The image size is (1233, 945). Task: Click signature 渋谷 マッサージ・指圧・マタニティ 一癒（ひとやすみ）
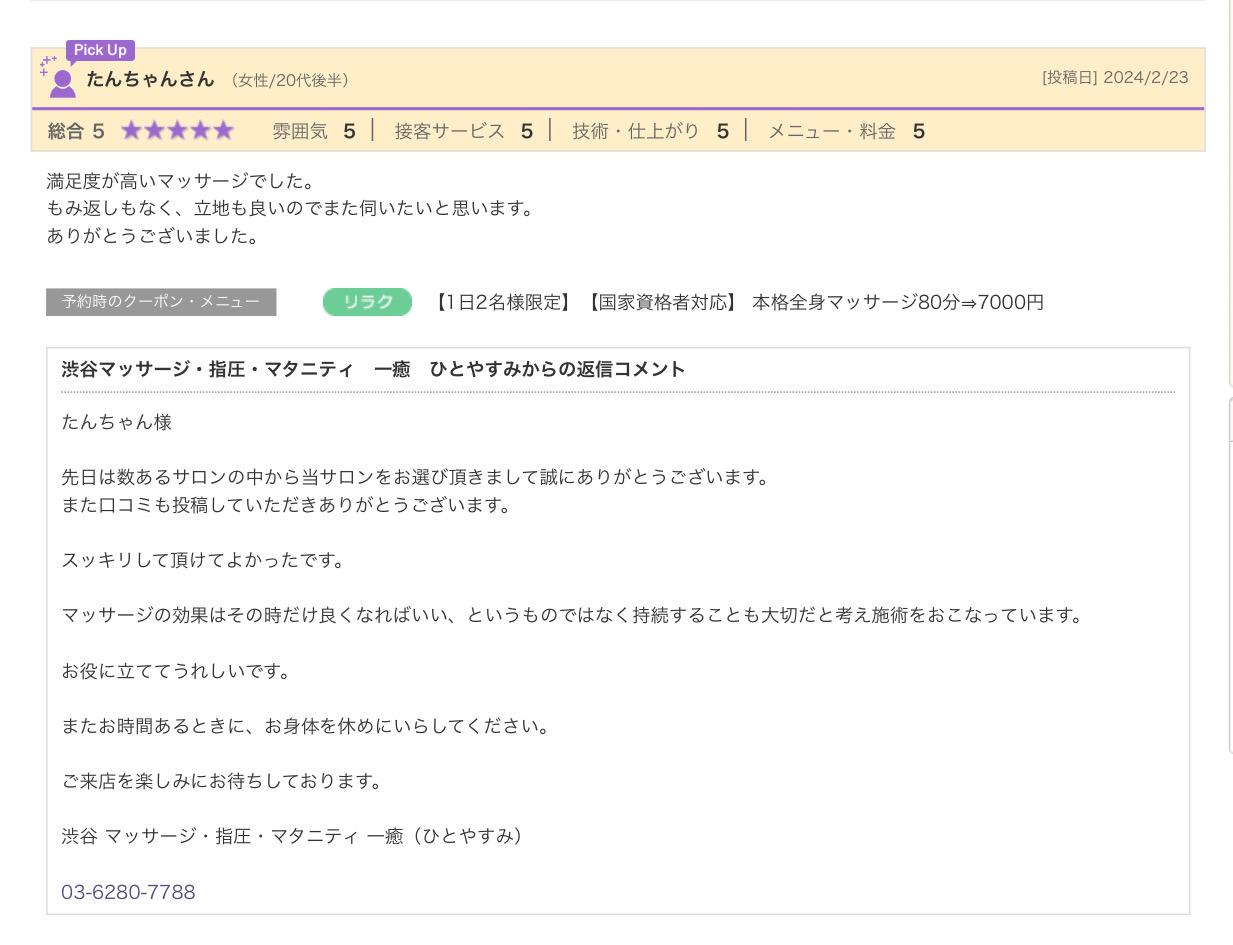coord(293,836)
